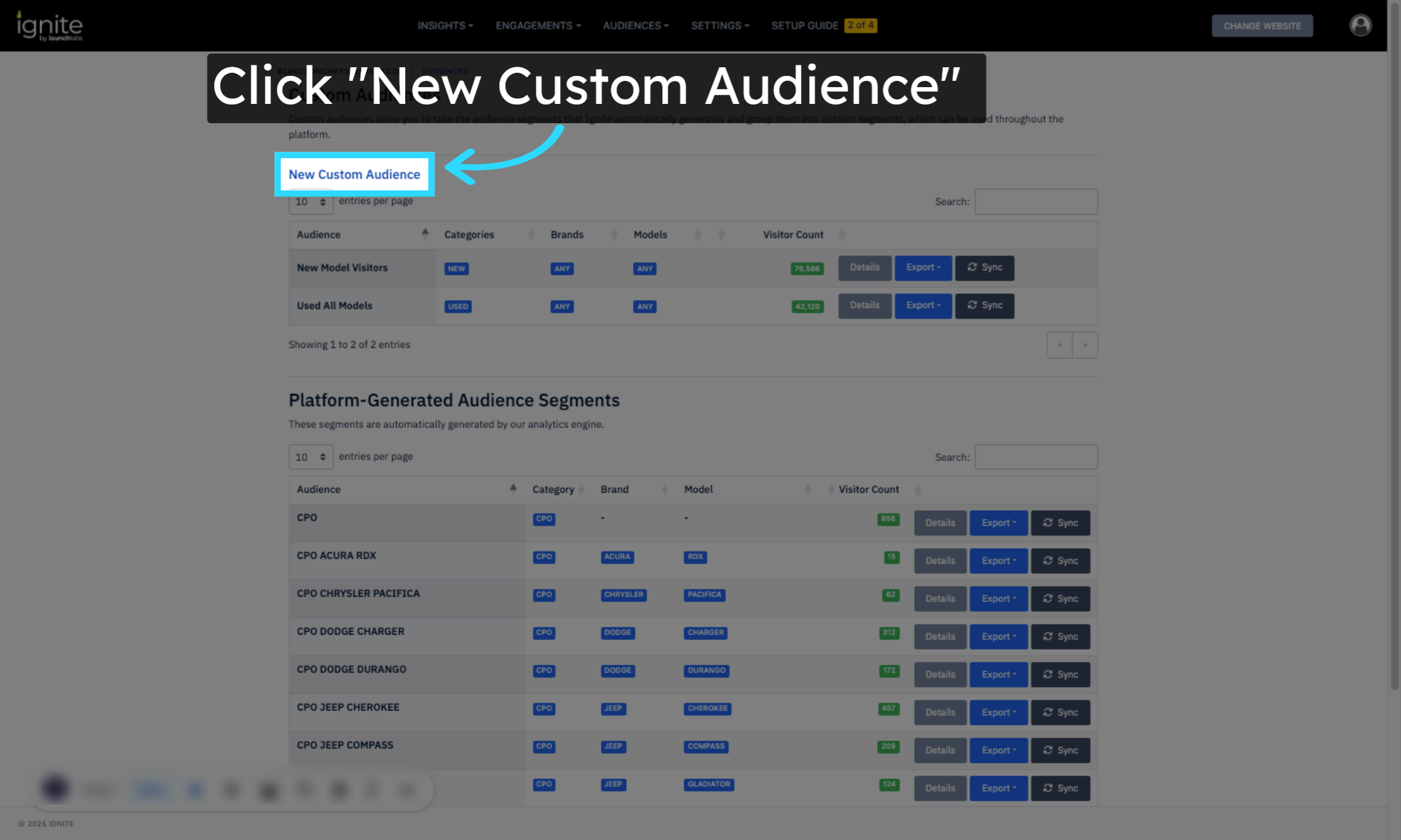
Task: Open the Settings menu
Action: point(719,26)
